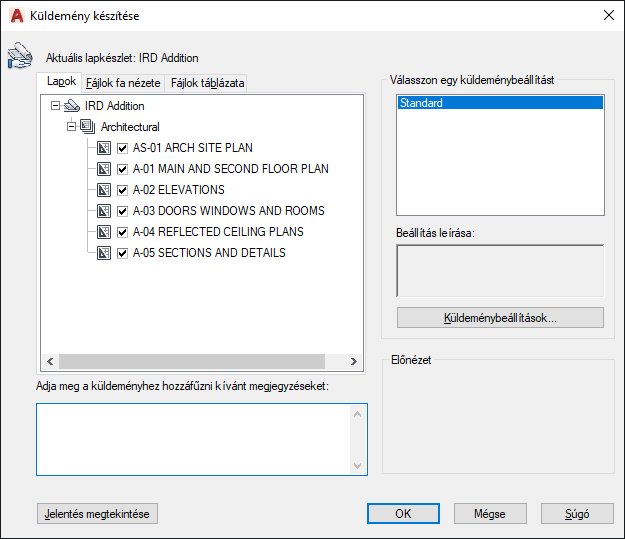Collapse the IRD Addition tree node

55,106
